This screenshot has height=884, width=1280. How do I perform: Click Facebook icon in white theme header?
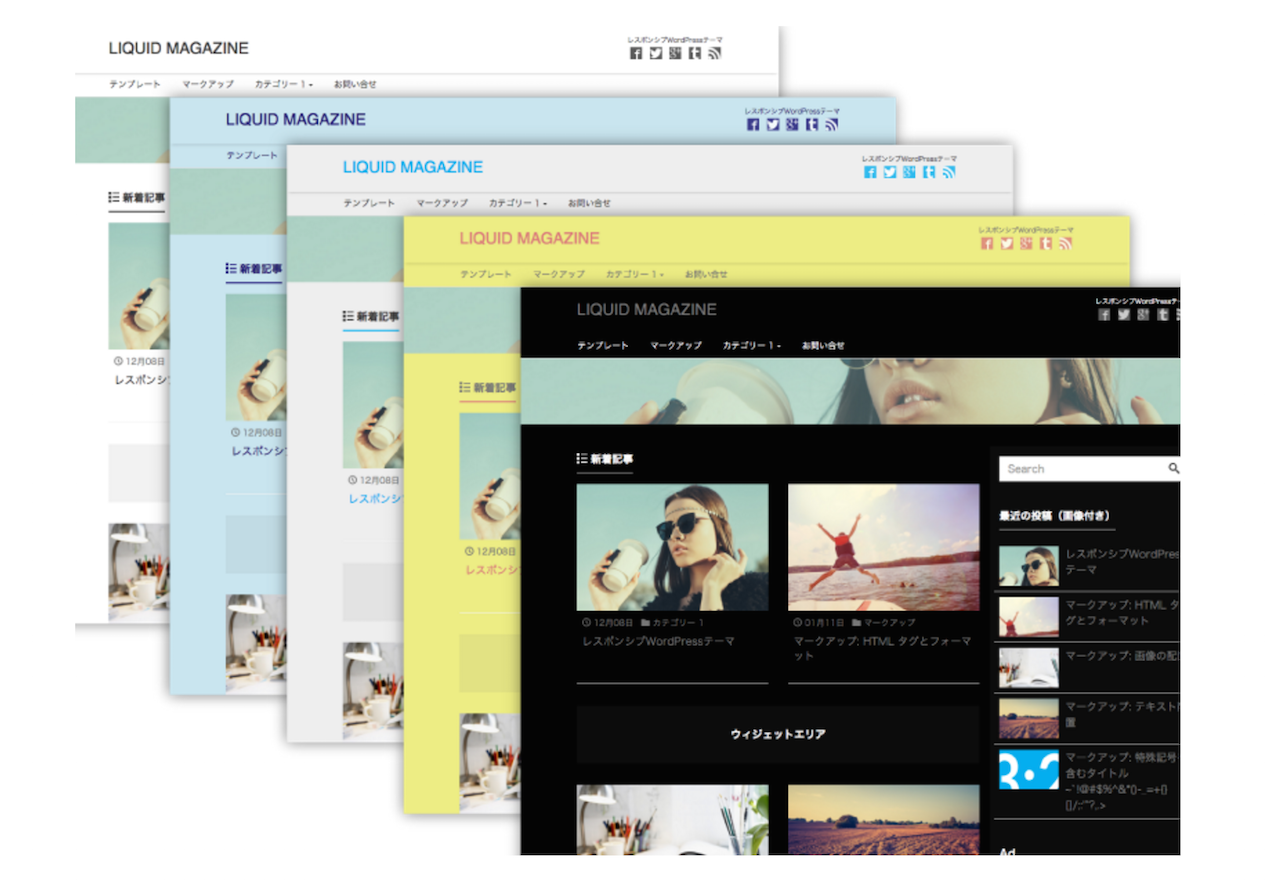[636, 53]
